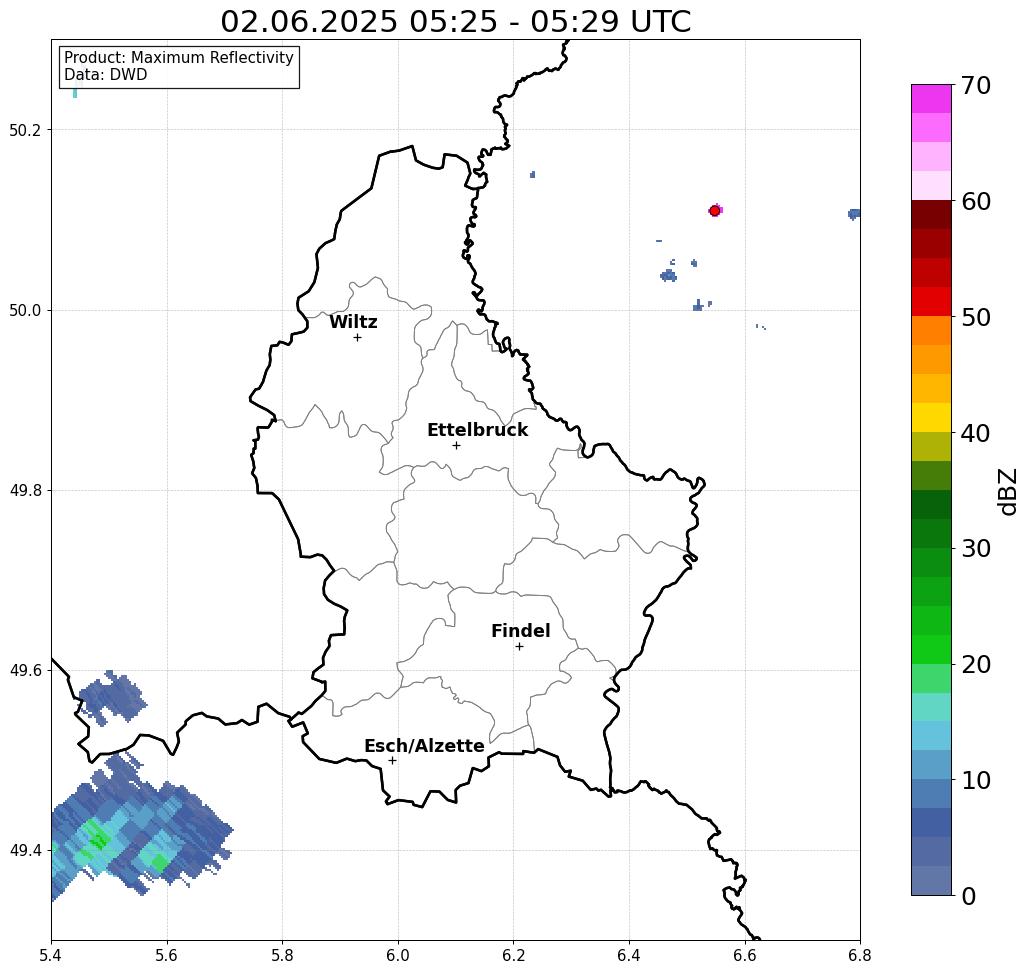The width and height of the screenshot is (1029, 973).
Task: Click the date and time title
Action: click(x=455, y=21)
